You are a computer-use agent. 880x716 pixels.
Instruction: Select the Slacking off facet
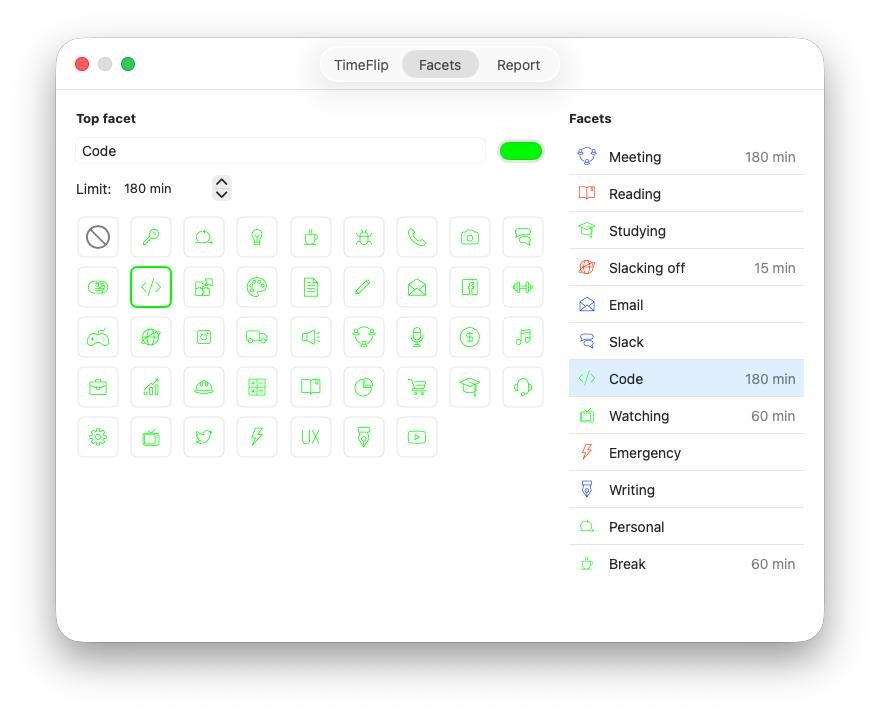pos(686,268)
